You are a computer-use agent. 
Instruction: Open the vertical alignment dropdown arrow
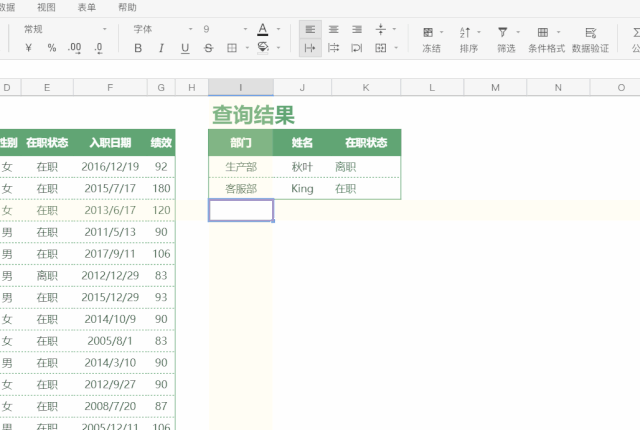coord(395,29)
